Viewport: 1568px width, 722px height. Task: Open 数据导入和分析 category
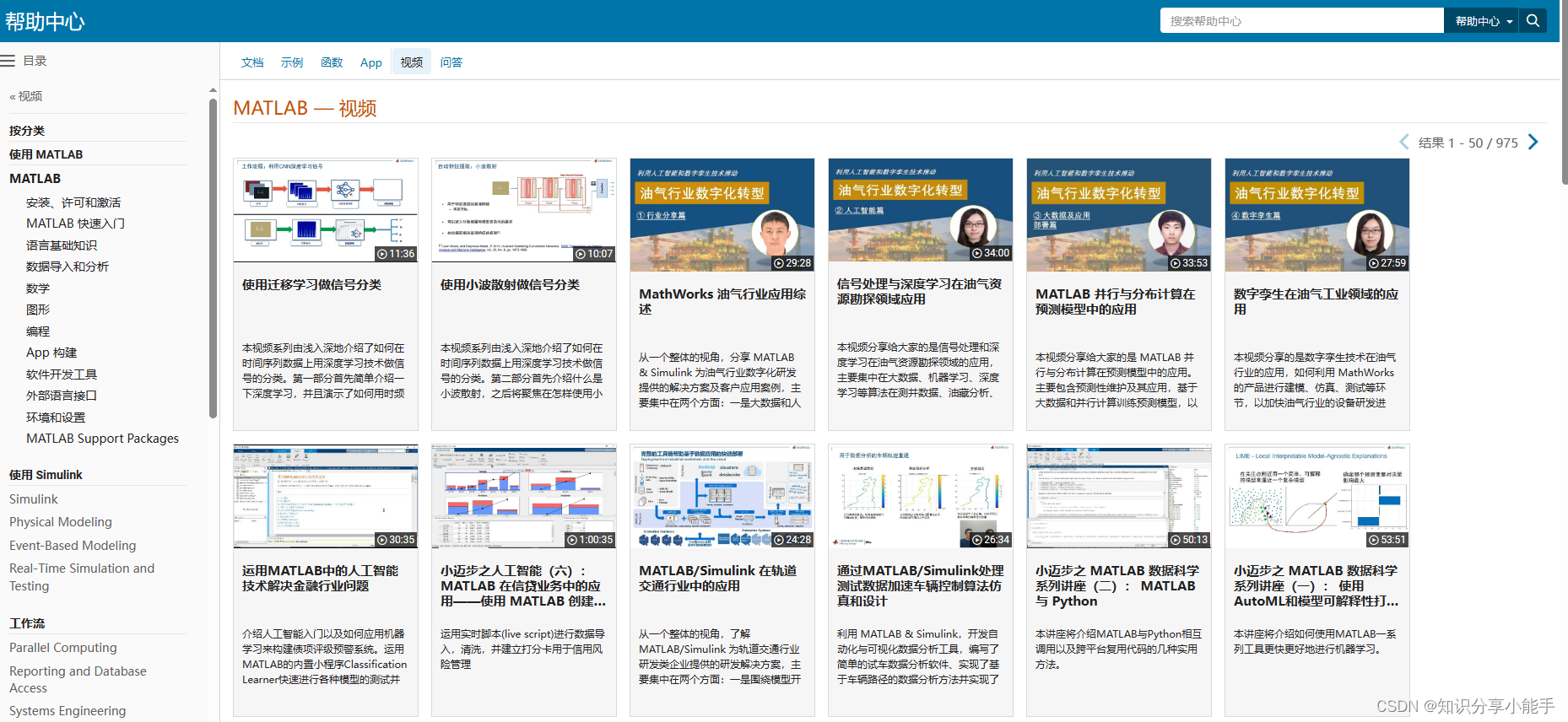(68, 267)
